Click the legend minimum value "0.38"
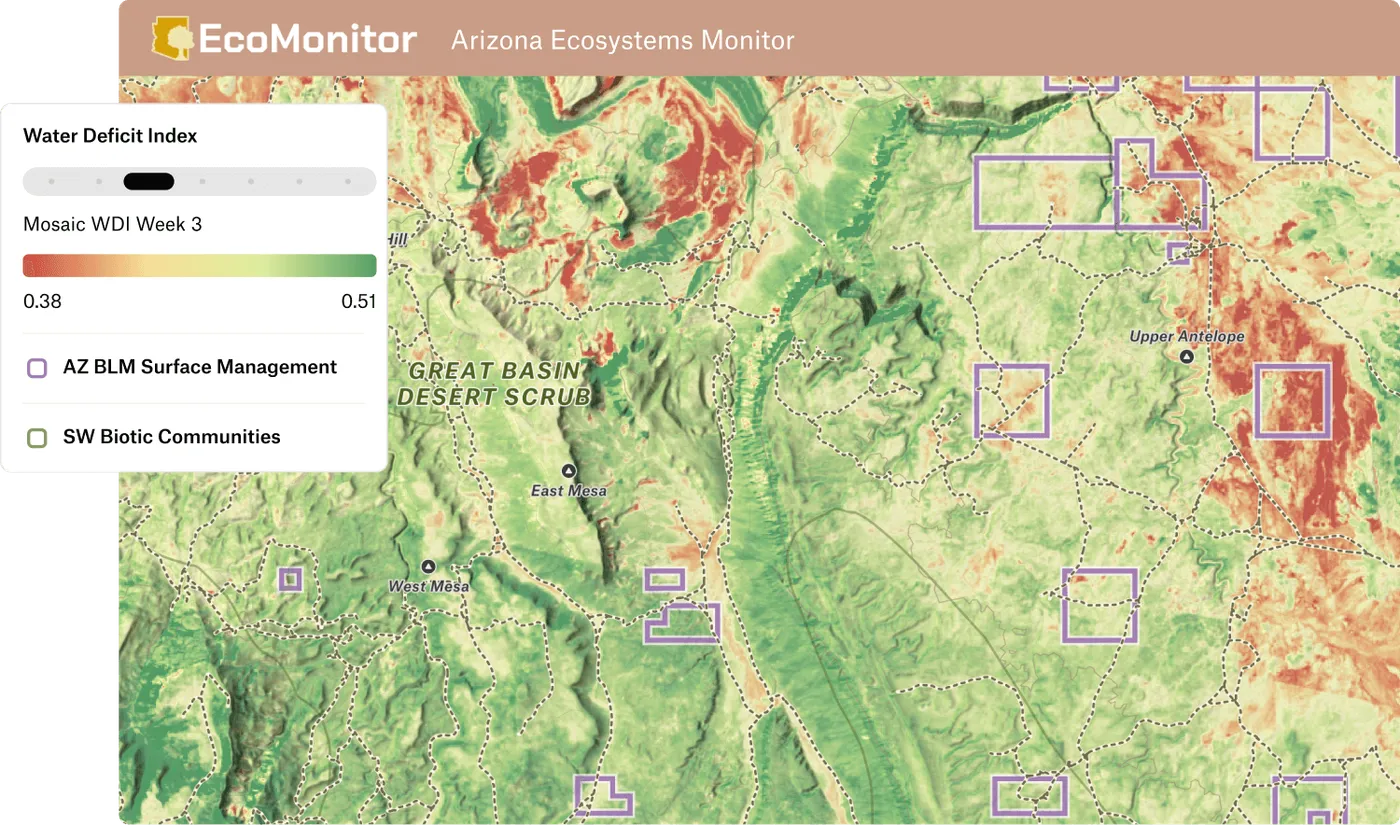This screenshot has width=1400, height=825. click(x=42, y=301)
